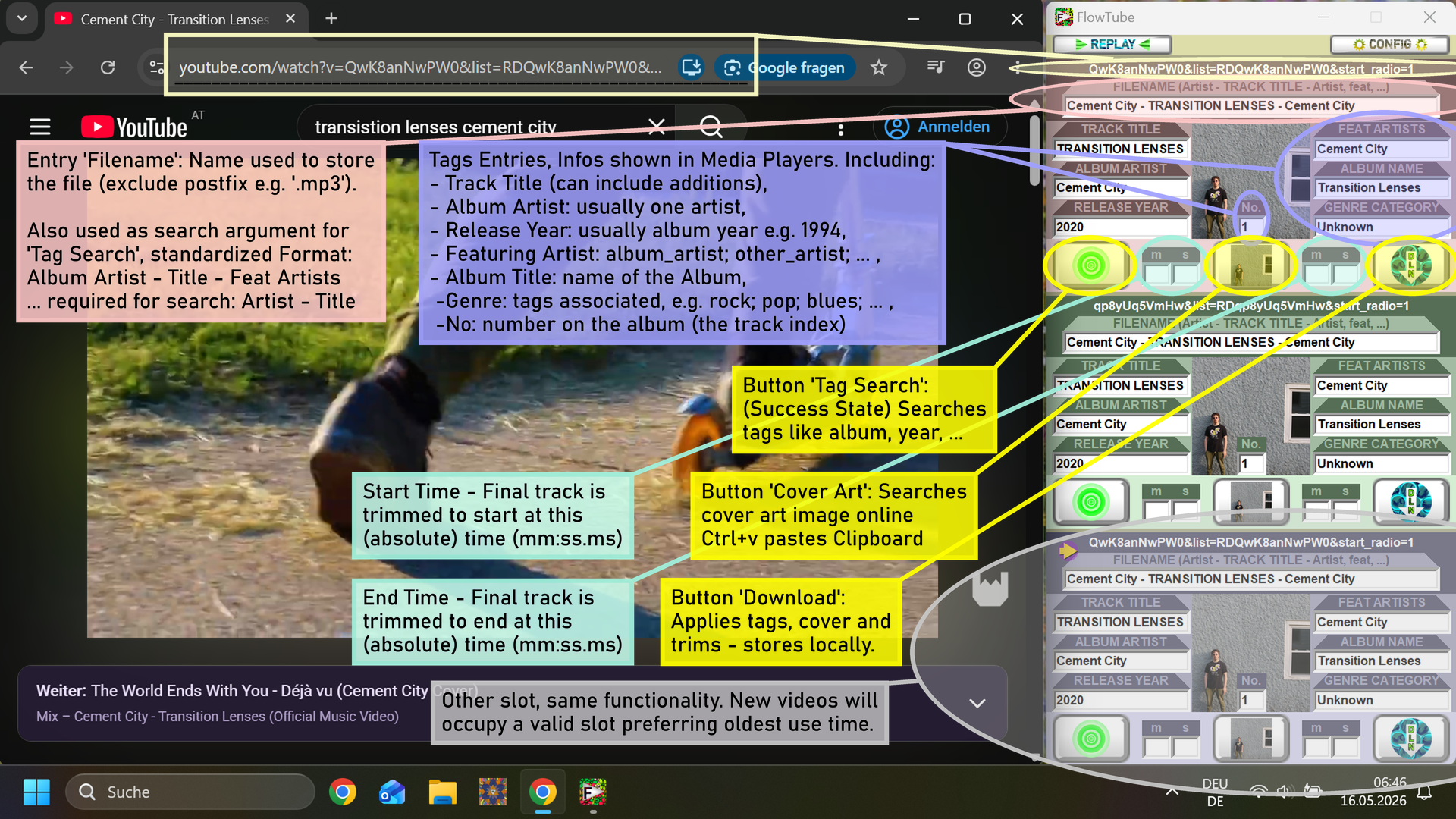Expand the Weiter next-video panel chevron
Viewport: 1456px width, 819px height.
(977, 703)
